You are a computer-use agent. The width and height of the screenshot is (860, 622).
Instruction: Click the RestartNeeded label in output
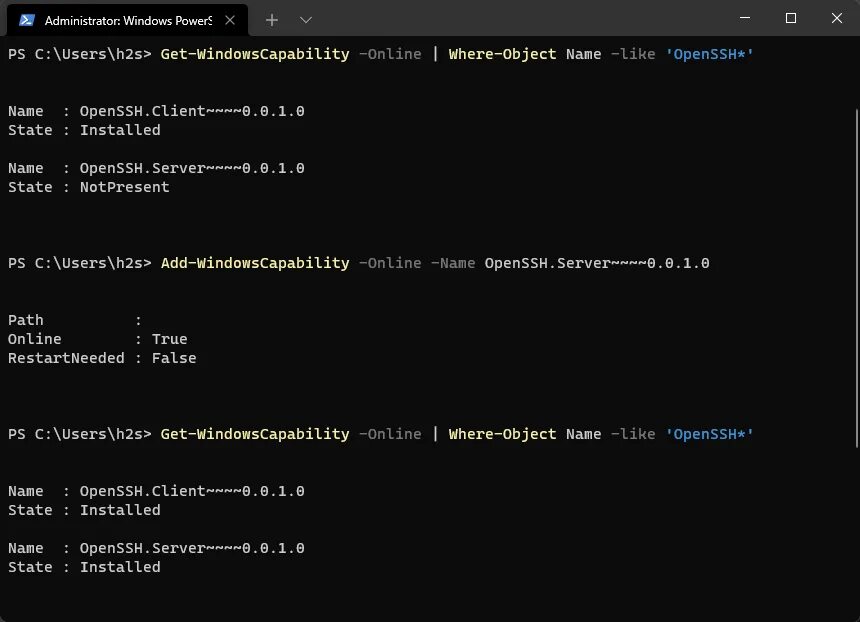coord(66,358)
